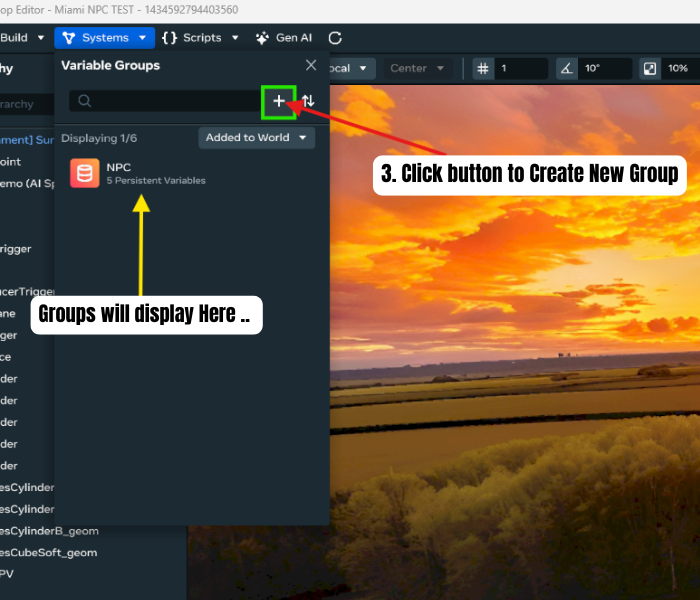
Task: Click the rotation snap value 10°
Action: [x=605, y=69]
